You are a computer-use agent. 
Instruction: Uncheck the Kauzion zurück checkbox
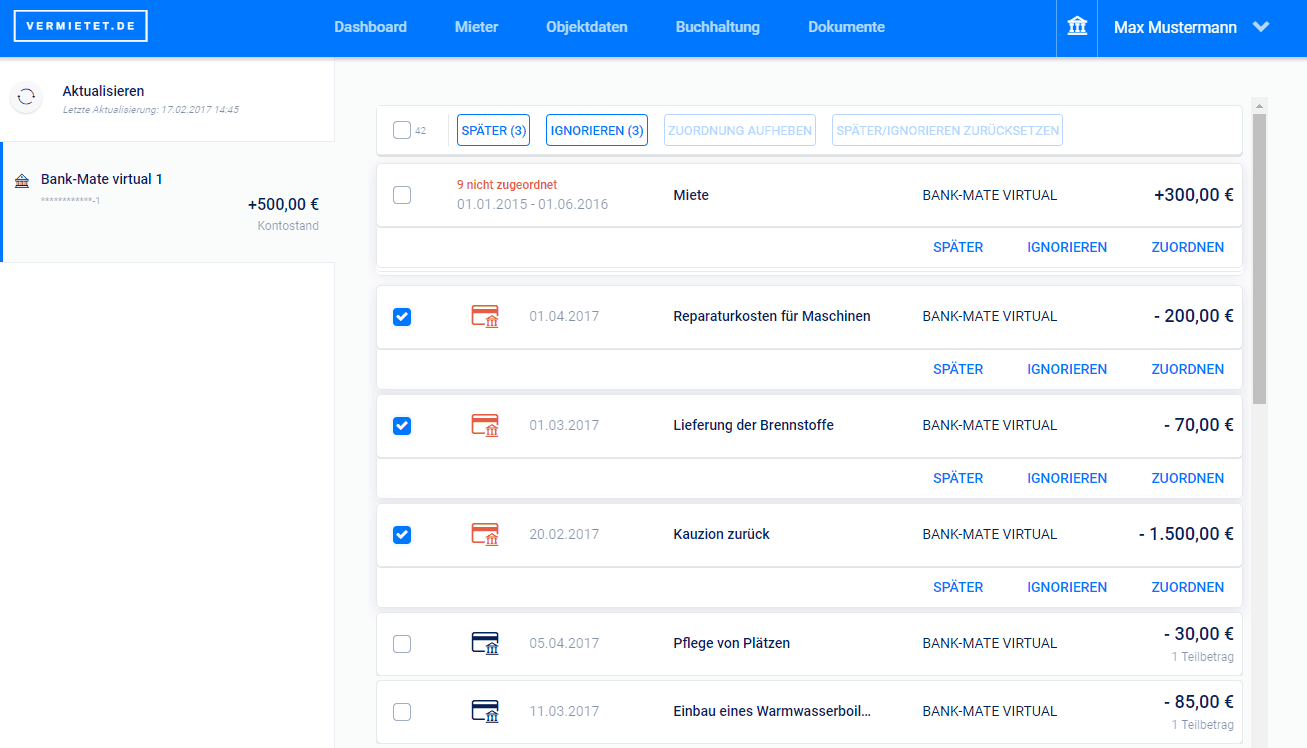pos(402,535)
